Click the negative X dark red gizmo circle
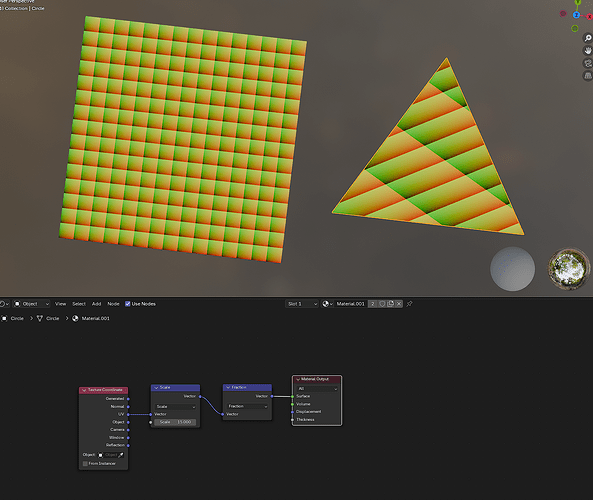The height and width of the screenshot is (500, 593). [x=563, y=14]
